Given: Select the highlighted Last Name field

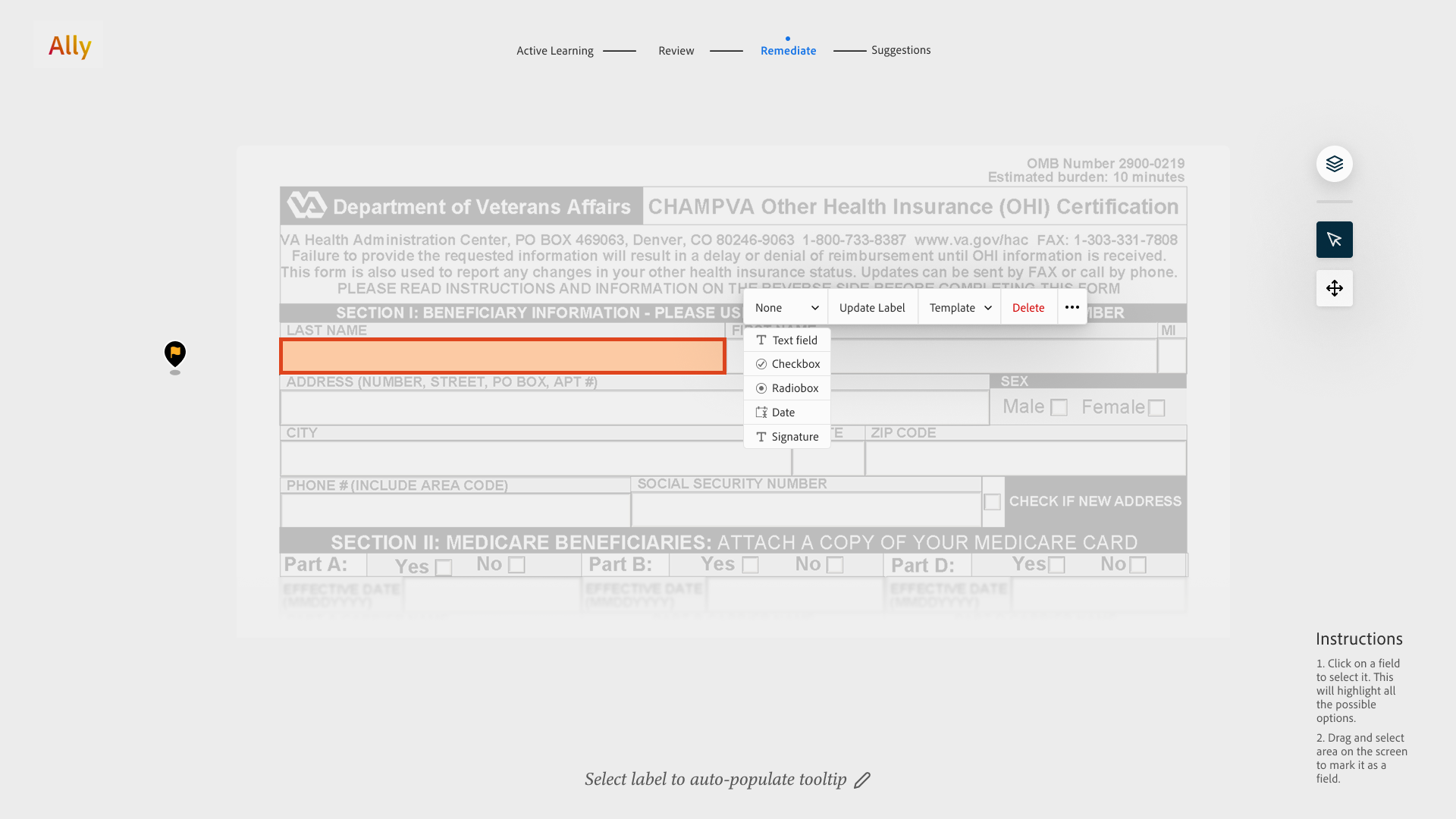Looking at the screenshot, I should [503, 356].
